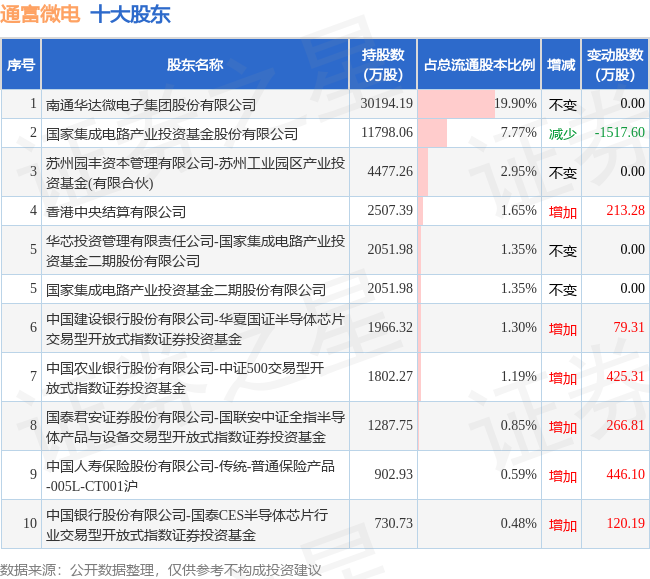Click the change value 120.19

point(626,523)
